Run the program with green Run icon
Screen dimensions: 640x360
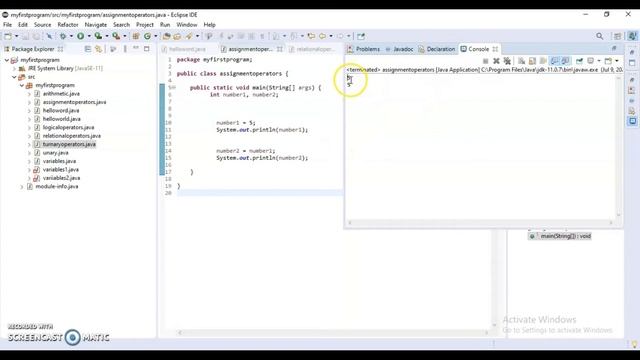pyautogui.click(x=80, y=36)
